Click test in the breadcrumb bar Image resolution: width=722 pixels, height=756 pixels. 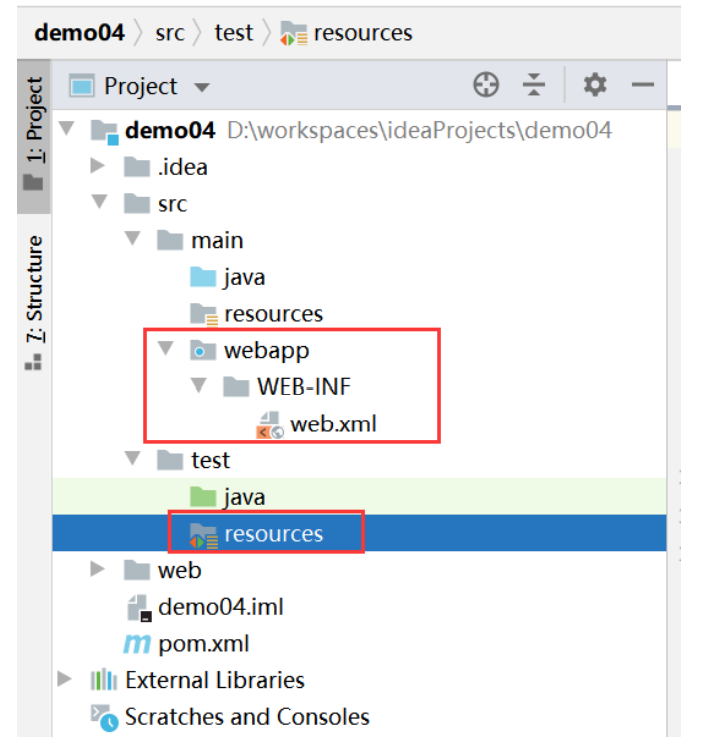click(233, 33)
